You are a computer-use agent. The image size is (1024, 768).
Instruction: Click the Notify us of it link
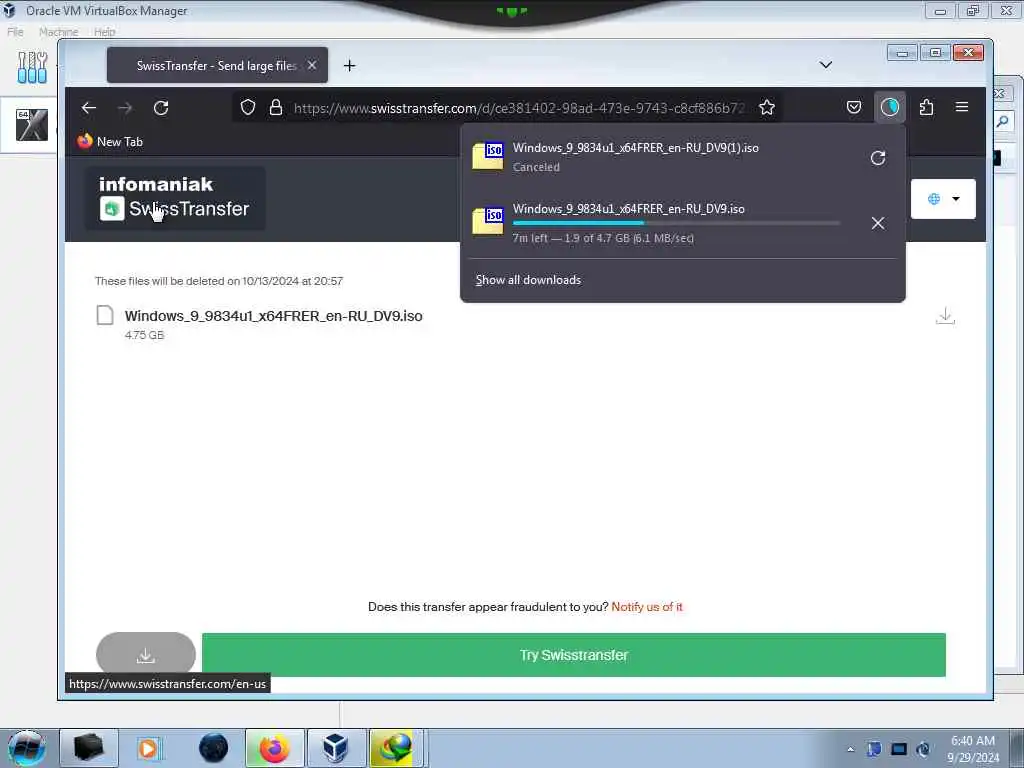[647, 607]
